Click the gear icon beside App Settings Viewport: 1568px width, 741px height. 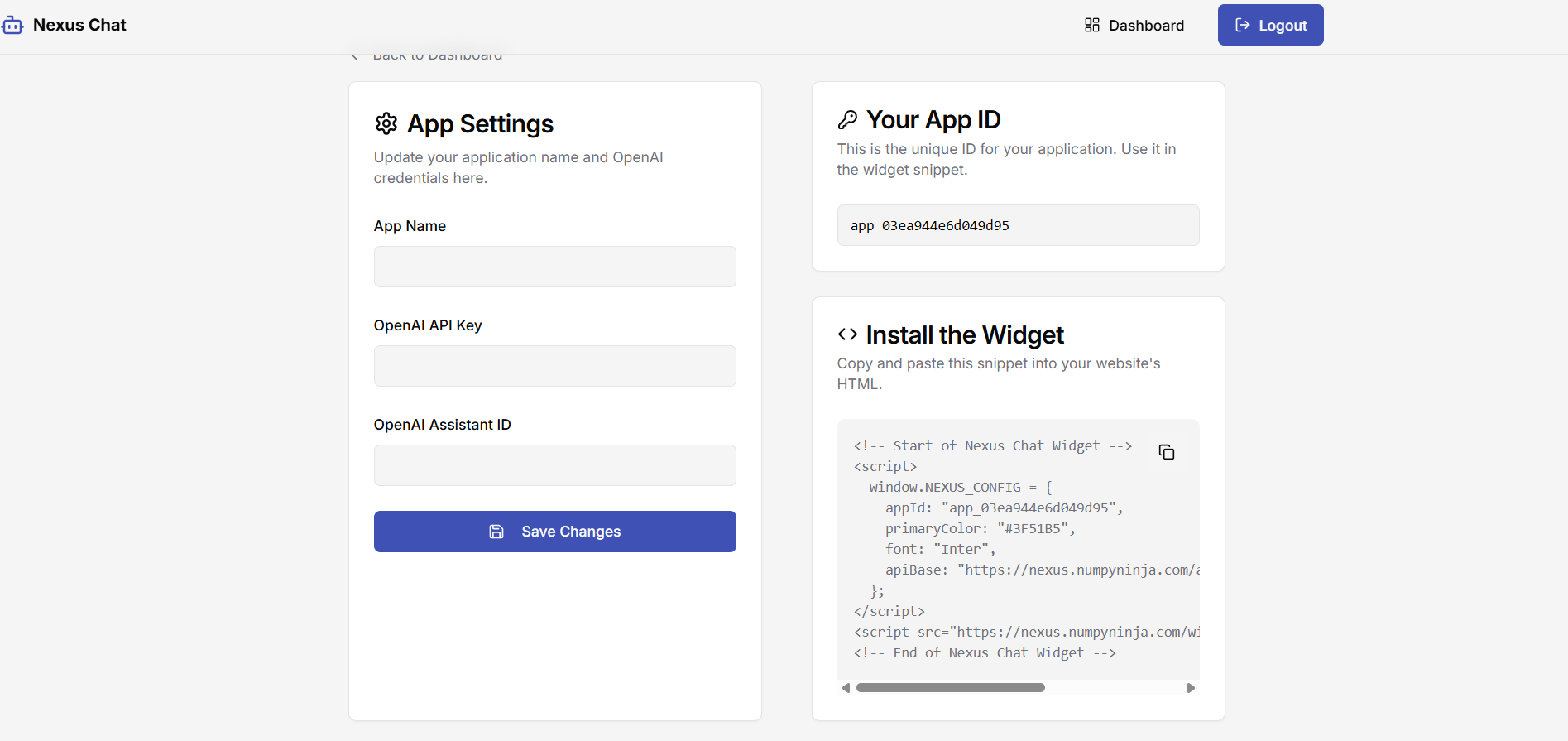coord(386,123)
